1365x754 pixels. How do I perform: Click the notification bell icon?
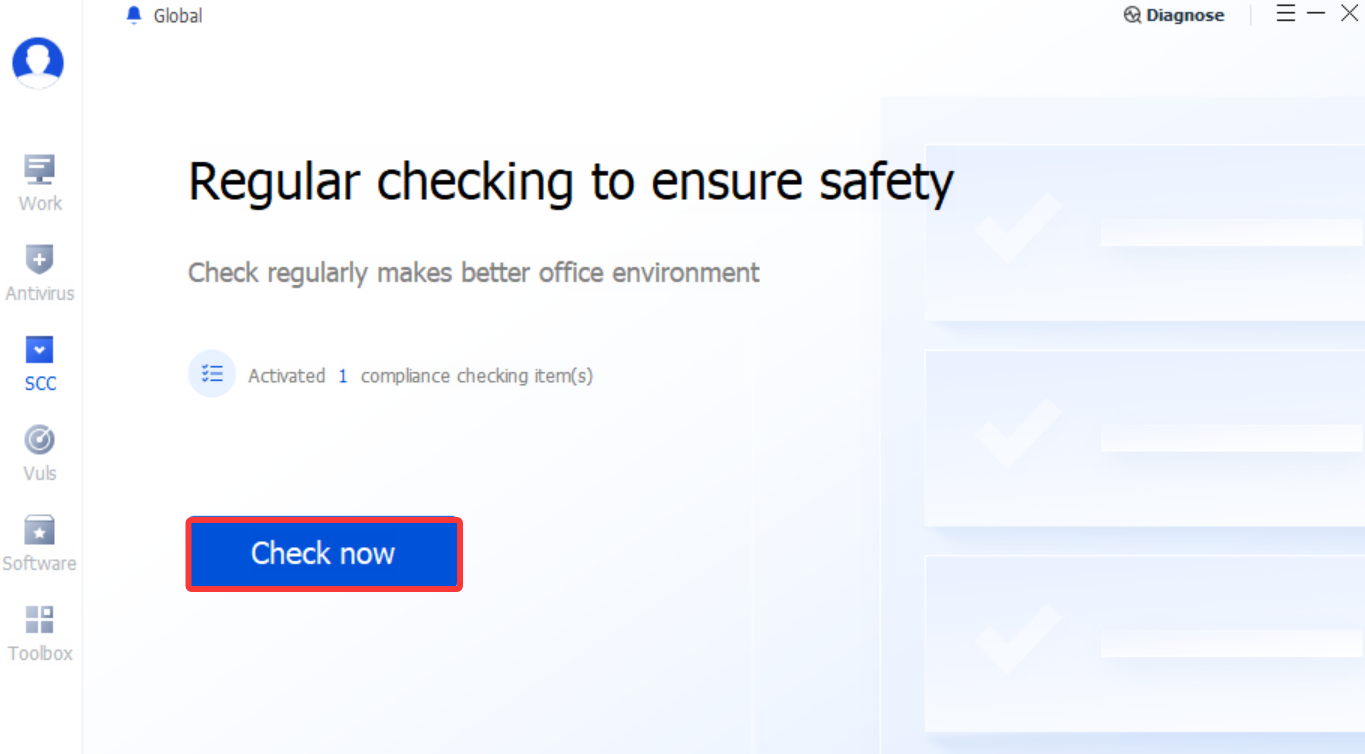[x=134, y=15]
